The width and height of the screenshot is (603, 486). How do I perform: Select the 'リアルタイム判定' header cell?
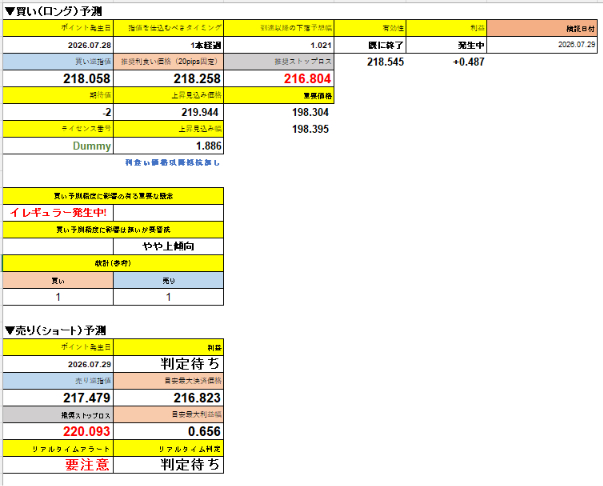[x=168, y=448]
